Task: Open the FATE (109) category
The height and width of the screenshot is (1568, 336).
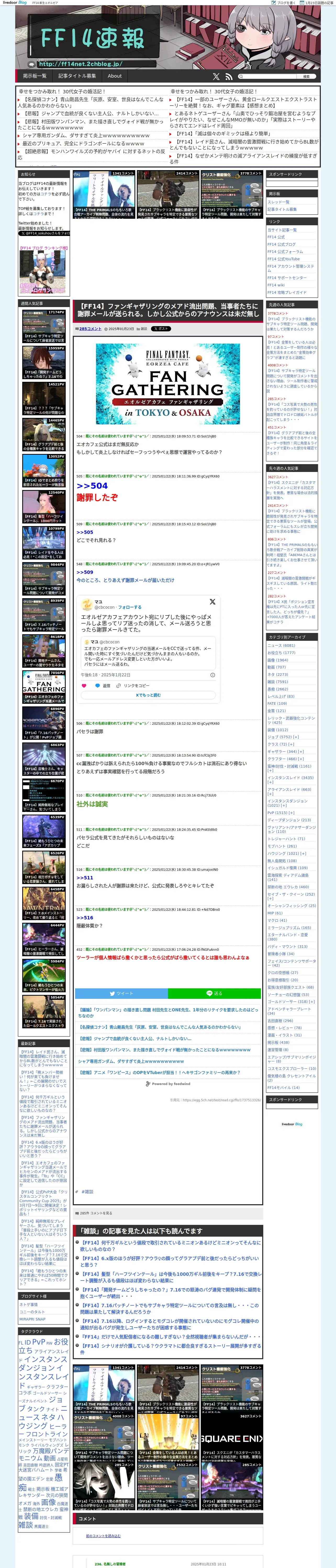Action: coord(277,704)
